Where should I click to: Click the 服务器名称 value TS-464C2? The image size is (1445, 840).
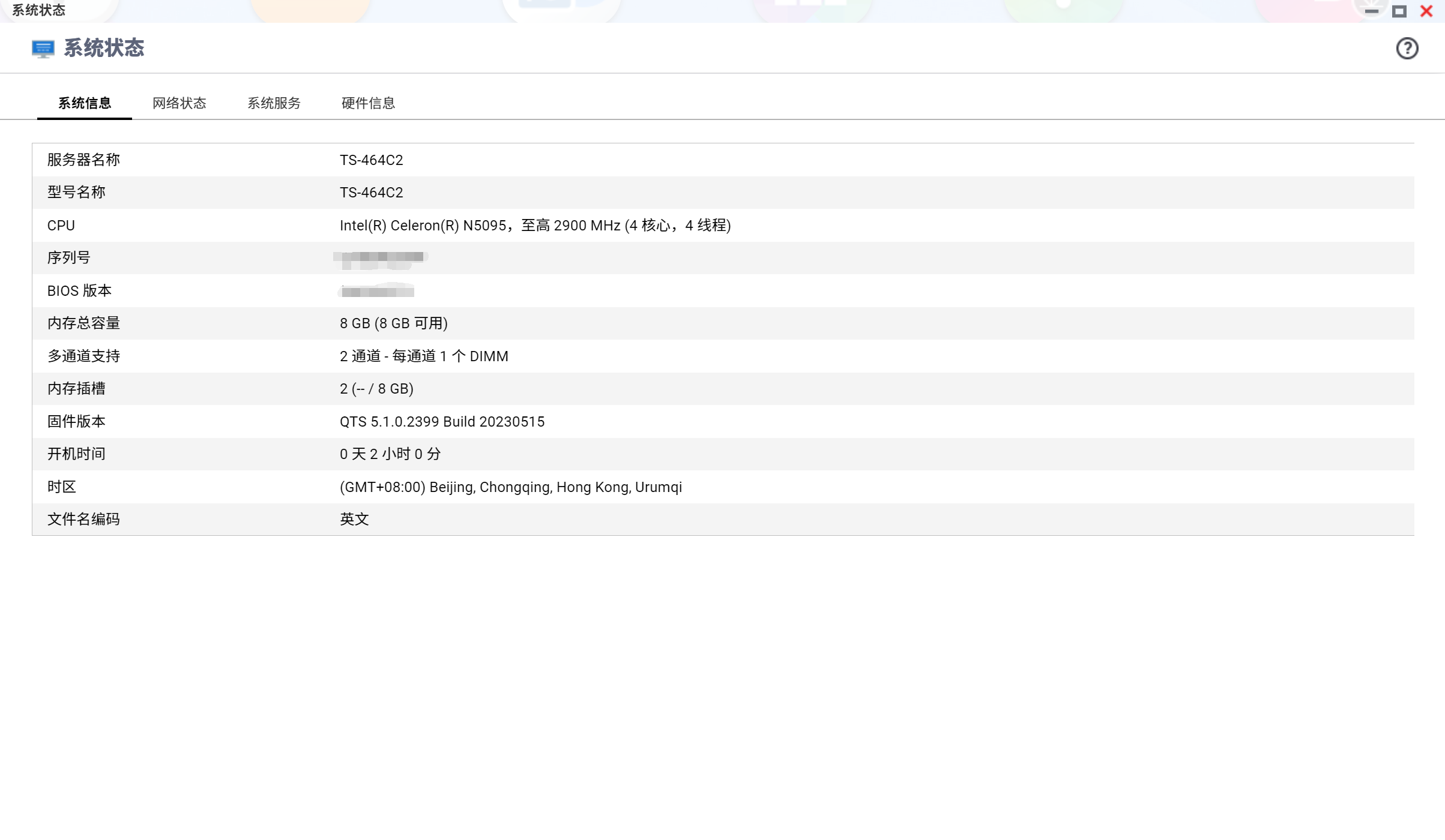pos(371,160)
